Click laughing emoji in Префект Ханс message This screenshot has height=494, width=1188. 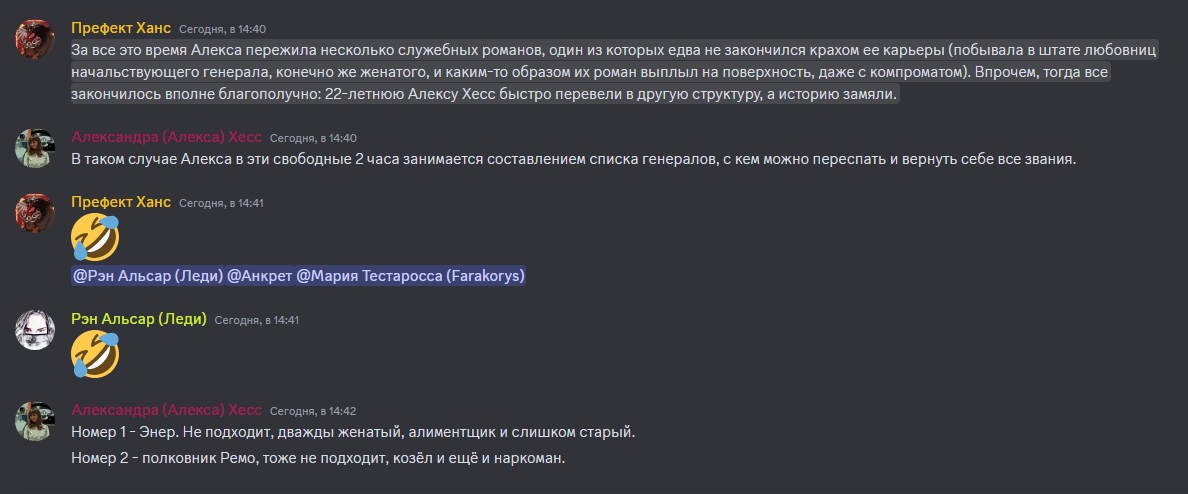coord(95,239)
